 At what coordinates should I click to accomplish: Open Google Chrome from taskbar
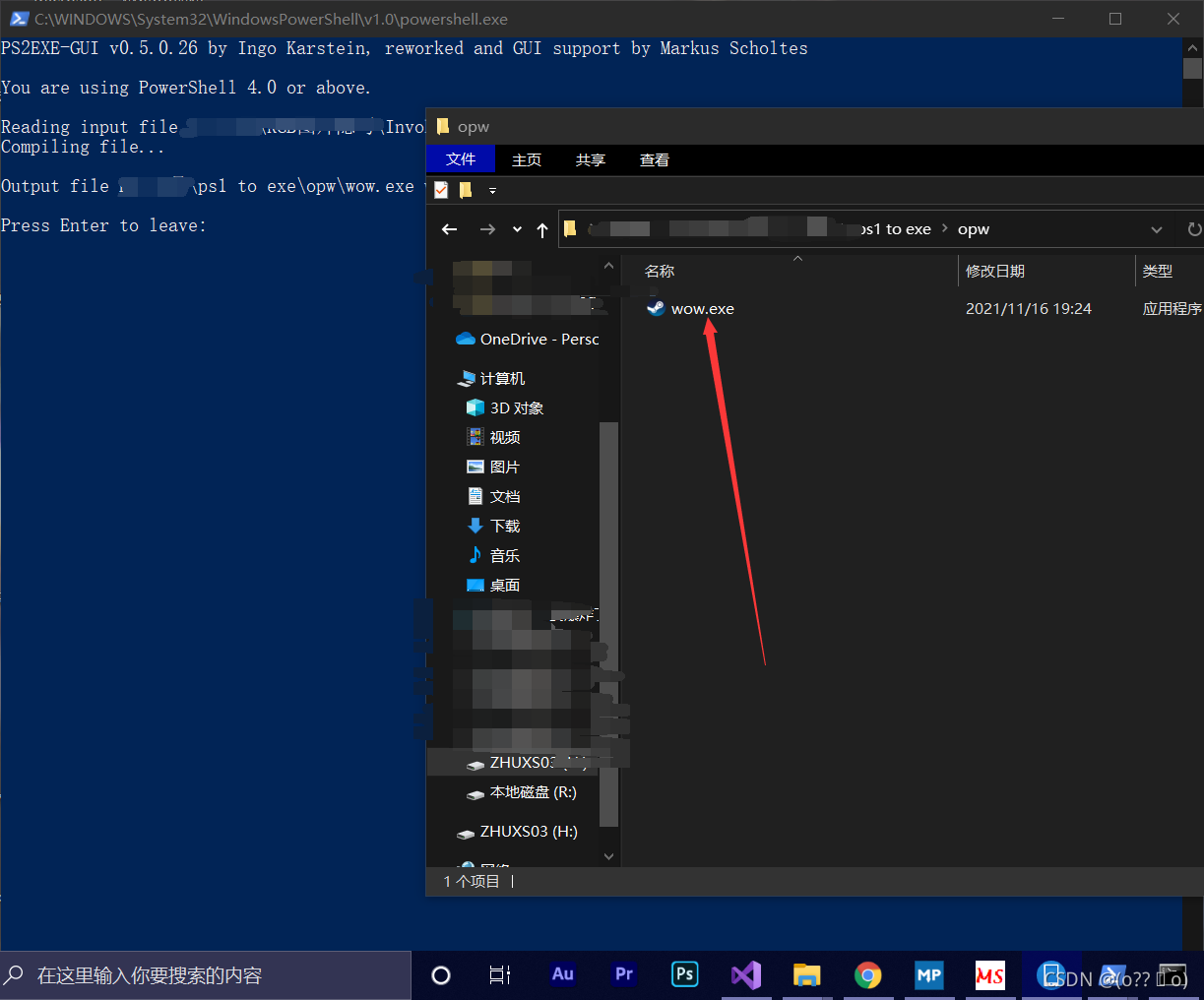867,975
